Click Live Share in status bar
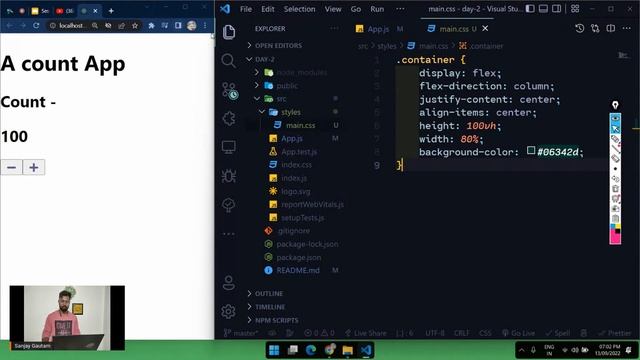The width and height of the screenshot is (640, 360). click(x=366, y=333)
